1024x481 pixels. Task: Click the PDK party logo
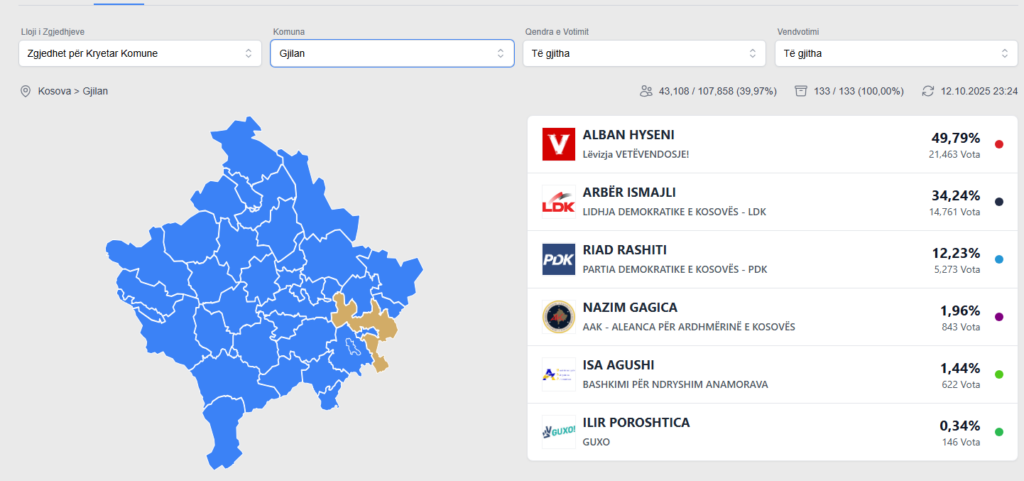click(x=558, y=259)
